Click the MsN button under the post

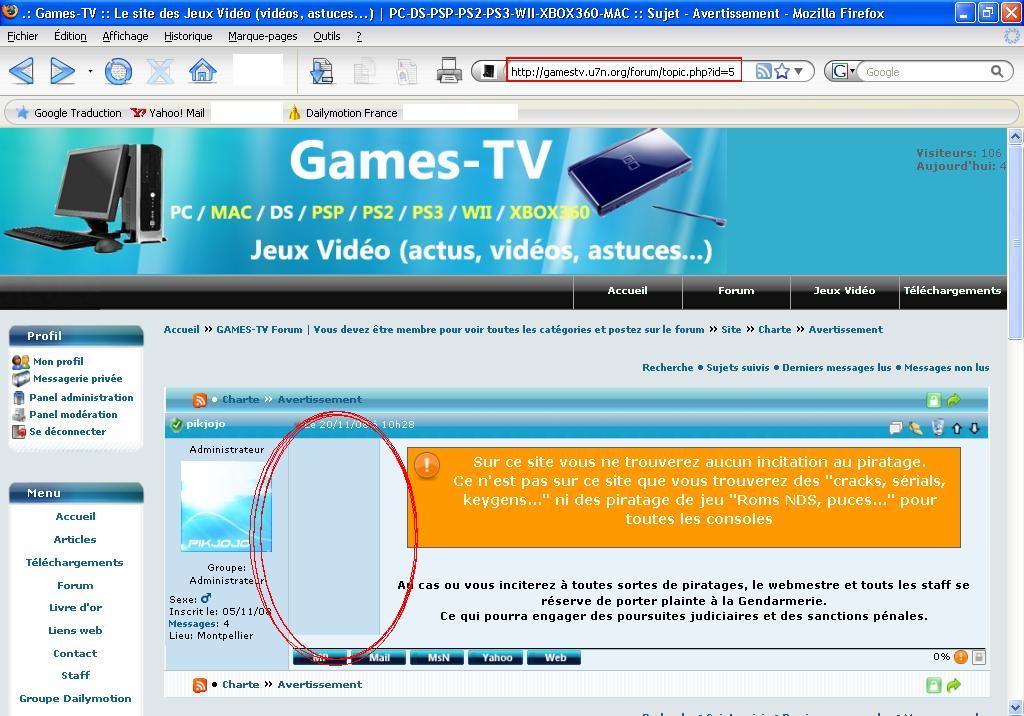click(x=439, y=658)
